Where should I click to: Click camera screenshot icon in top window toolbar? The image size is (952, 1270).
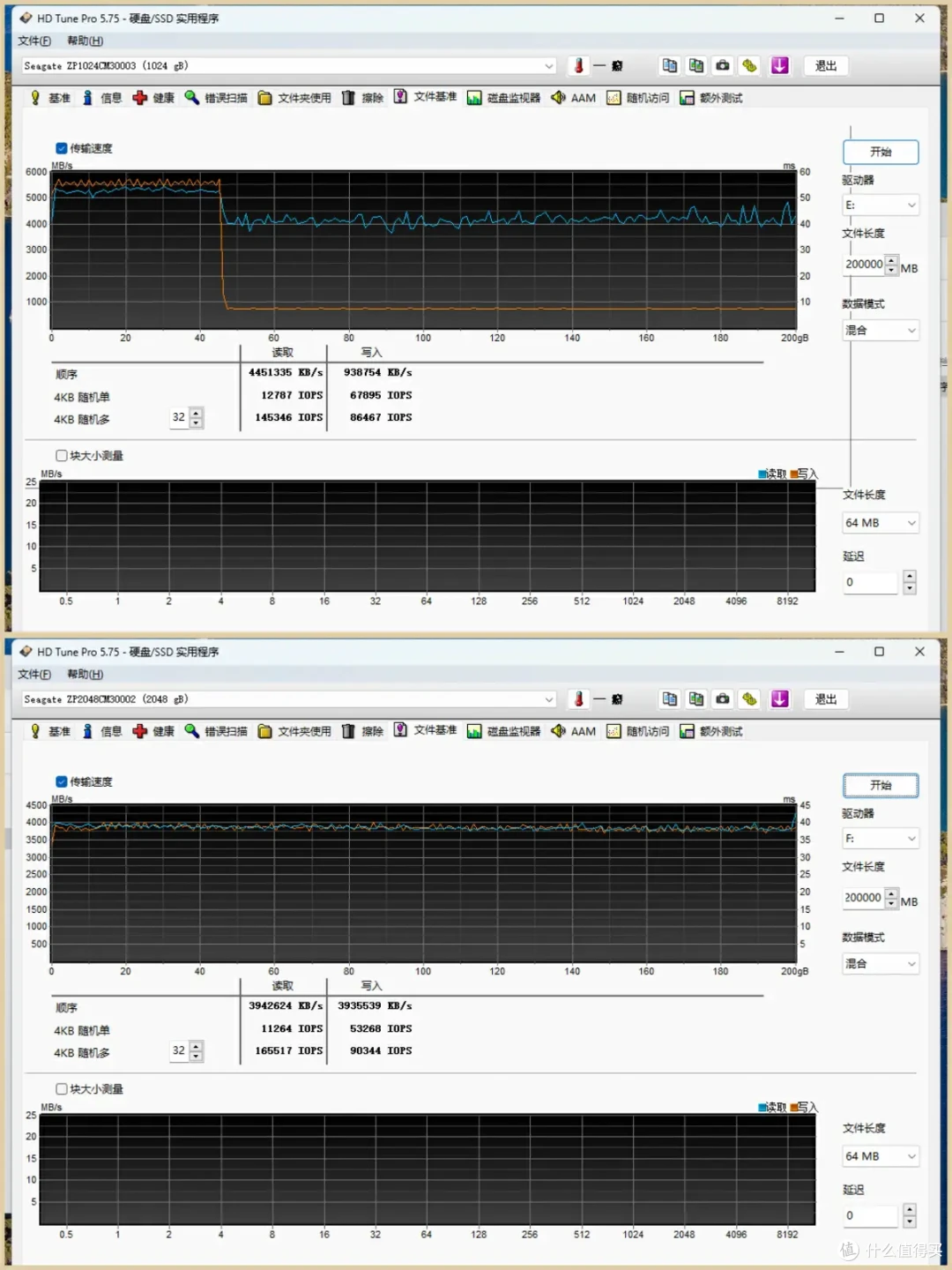point(723,65)
